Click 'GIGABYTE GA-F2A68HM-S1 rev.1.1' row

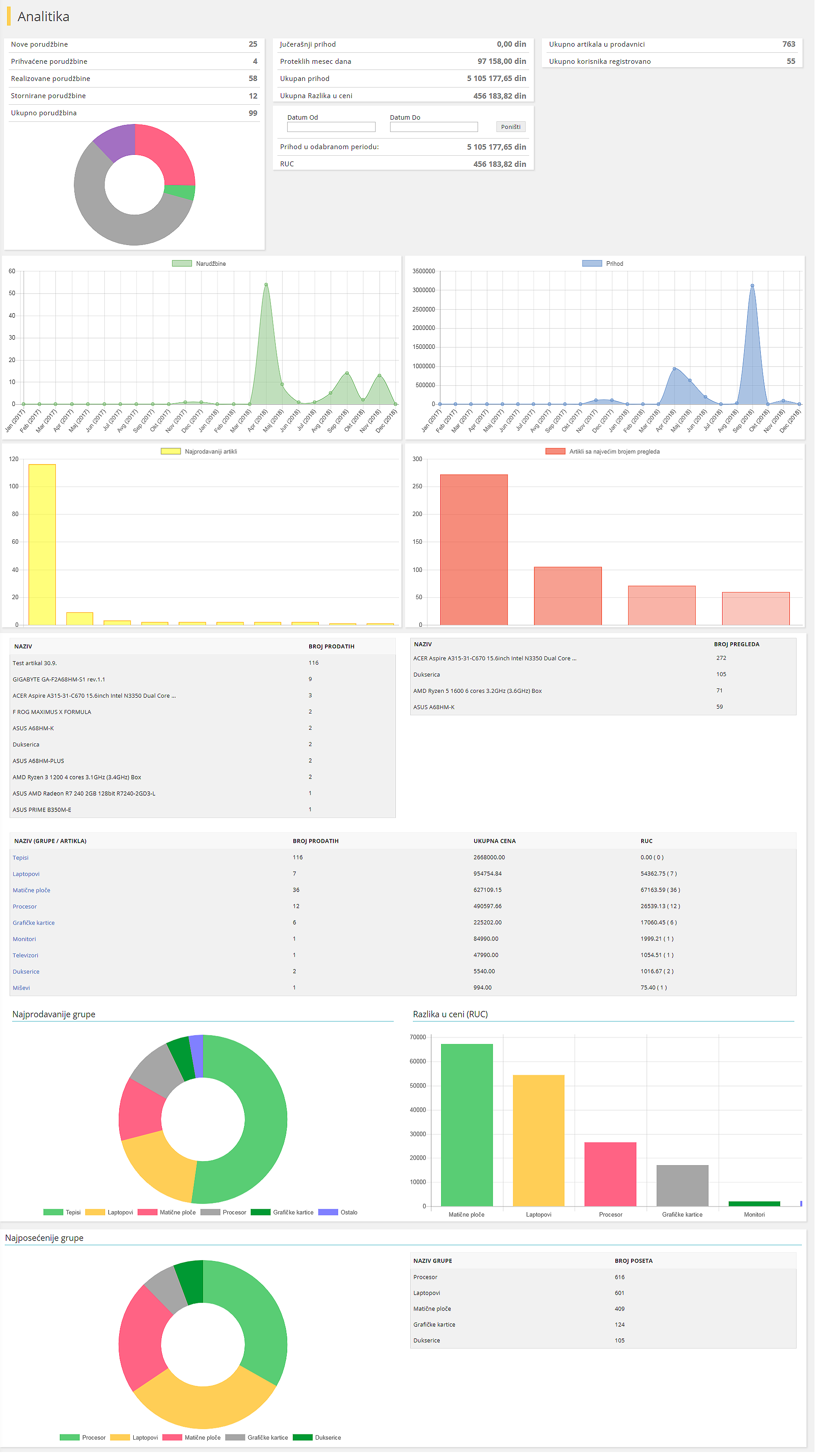point(203,682)
